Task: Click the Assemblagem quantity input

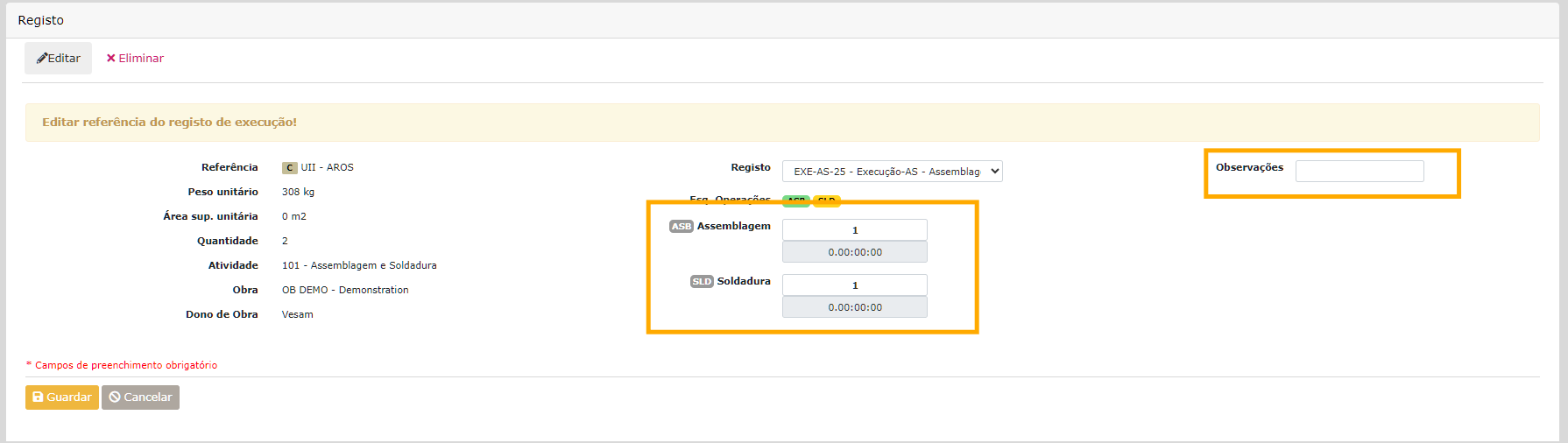Action: 854,230
